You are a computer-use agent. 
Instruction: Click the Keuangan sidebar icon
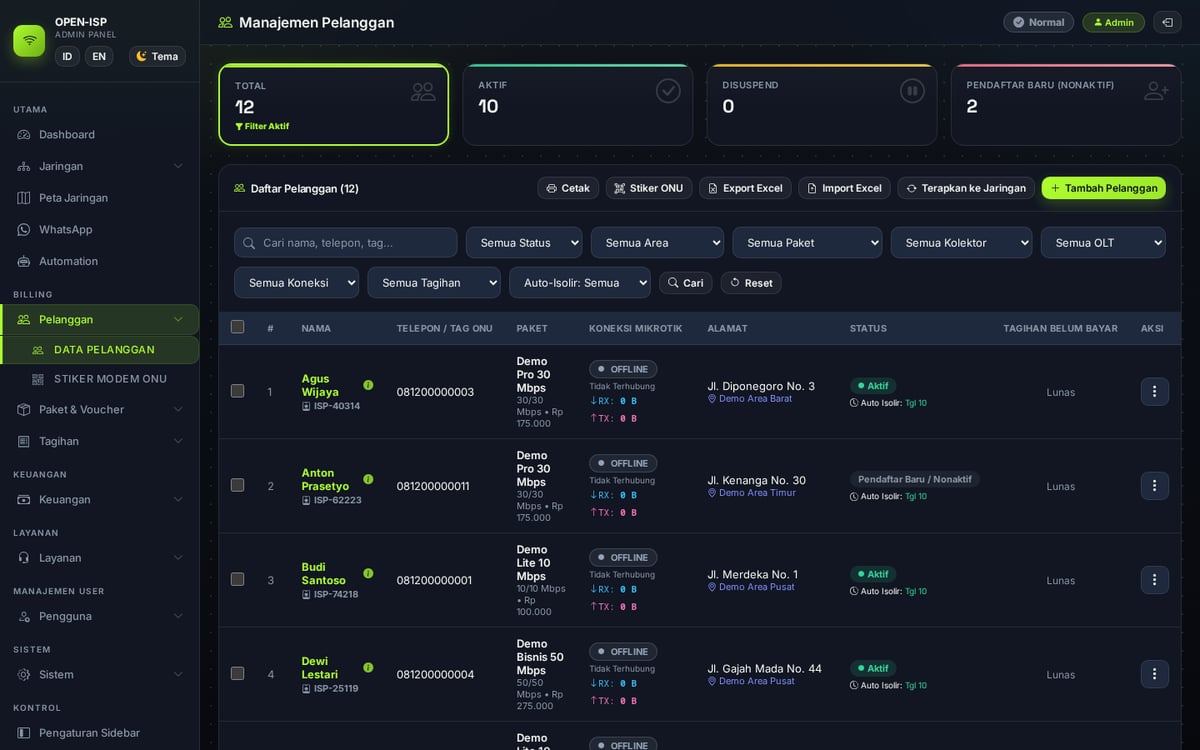pos(24,499)
